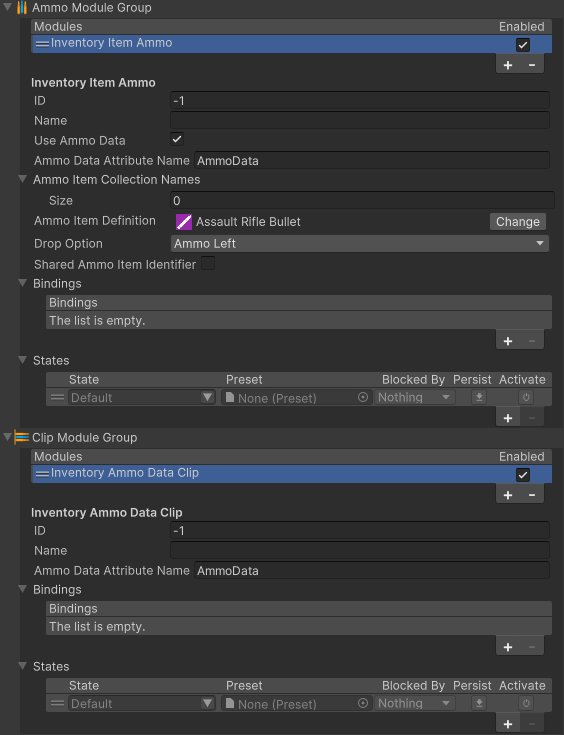
Task: Click the Clip Module Group icon
Action: coord(22,437)
